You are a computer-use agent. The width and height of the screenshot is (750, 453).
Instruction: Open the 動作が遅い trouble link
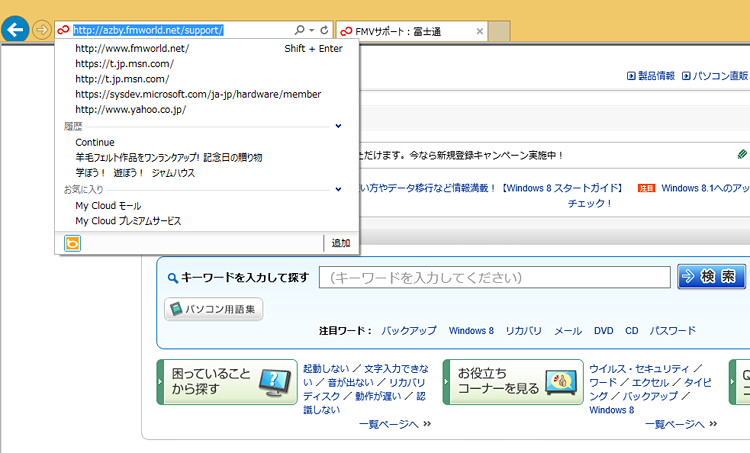coord(378,396)
